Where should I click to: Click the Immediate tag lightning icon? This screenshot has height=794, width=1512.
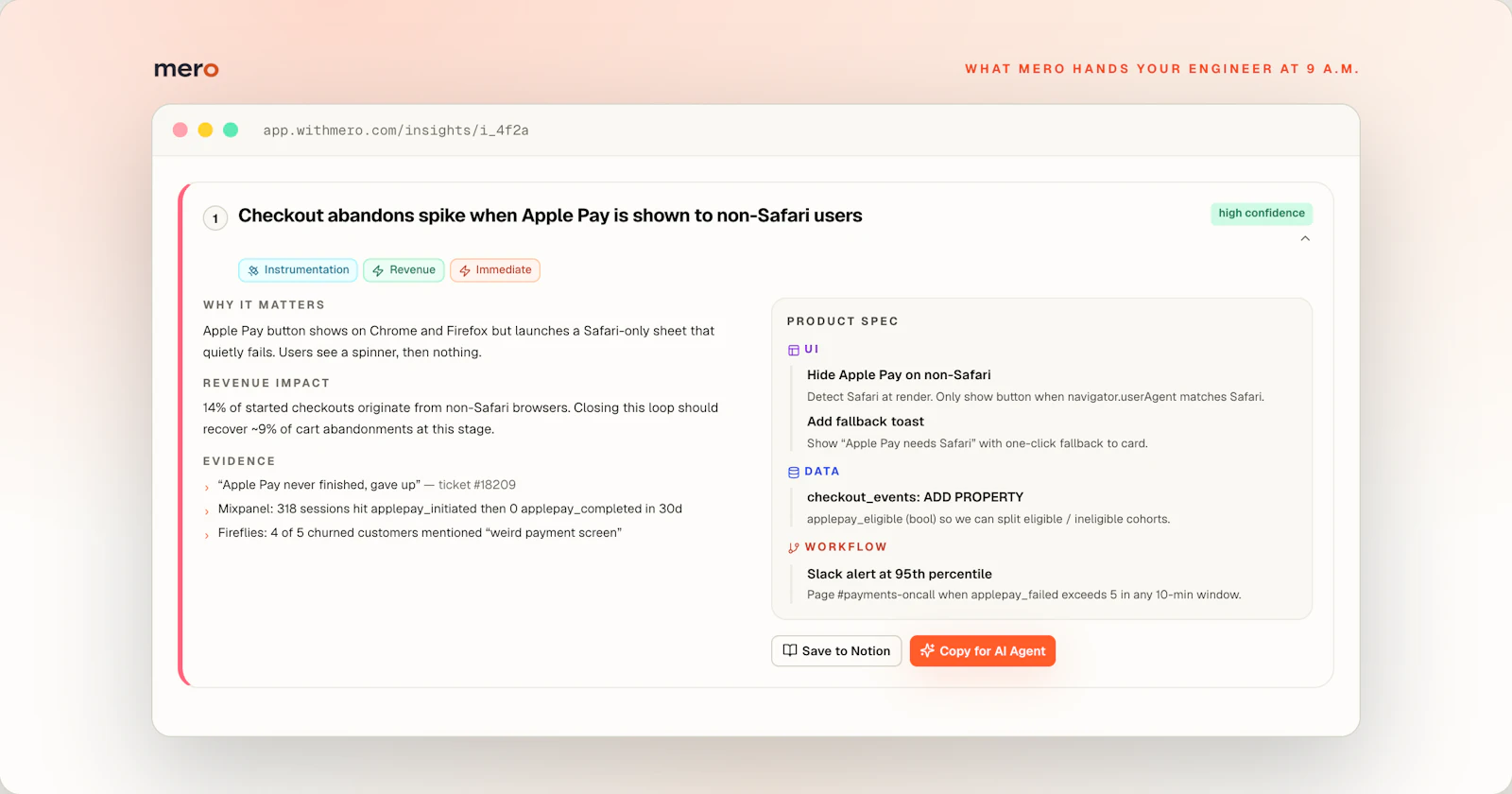click(465, 270)
